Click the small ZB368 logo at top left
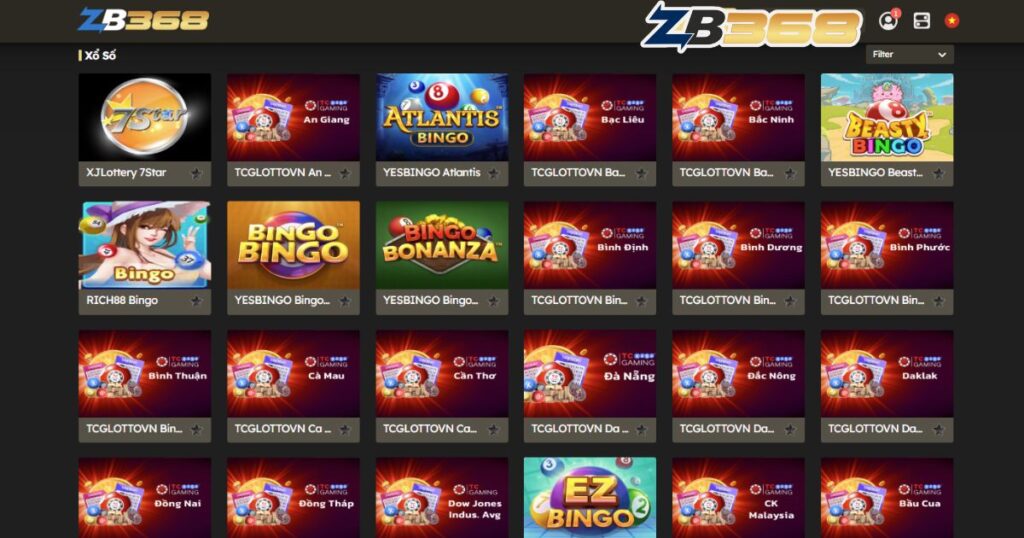The height and width of the screenshot is (538, 1024). 144,20
